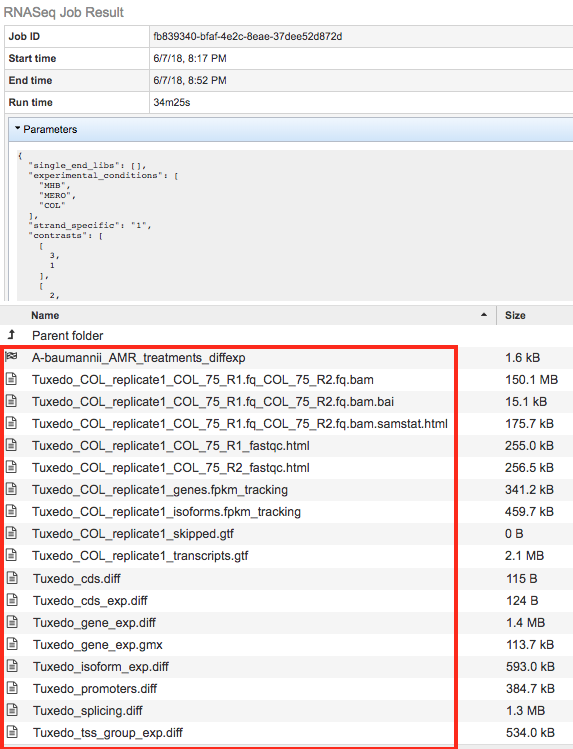Open the bam.samstat.html report file
573x749 pixels.
point(240,424)
